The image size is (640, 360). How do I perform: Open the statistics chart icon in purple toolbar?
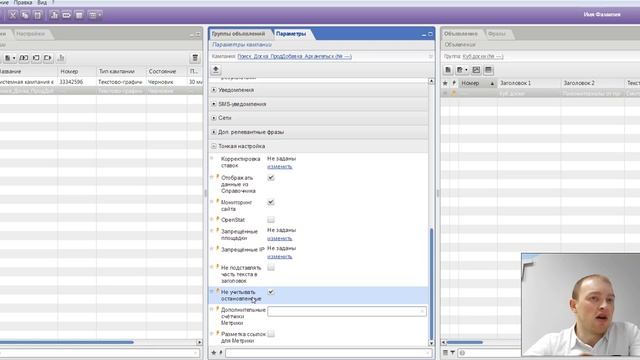(x=54, y=15)
